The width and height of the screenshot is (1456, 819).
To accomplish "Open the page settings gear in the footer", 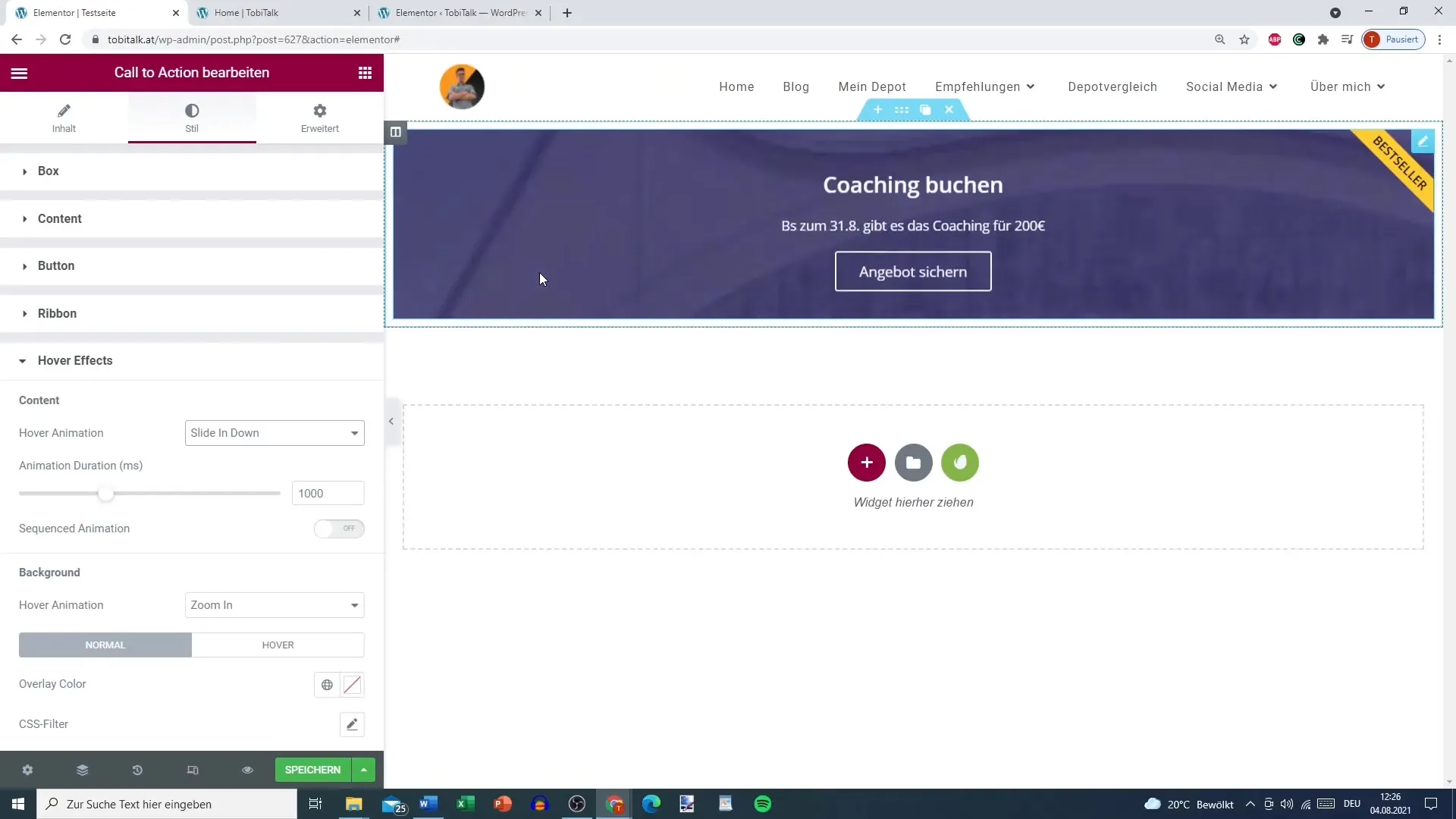I will (x=27, y=770).
